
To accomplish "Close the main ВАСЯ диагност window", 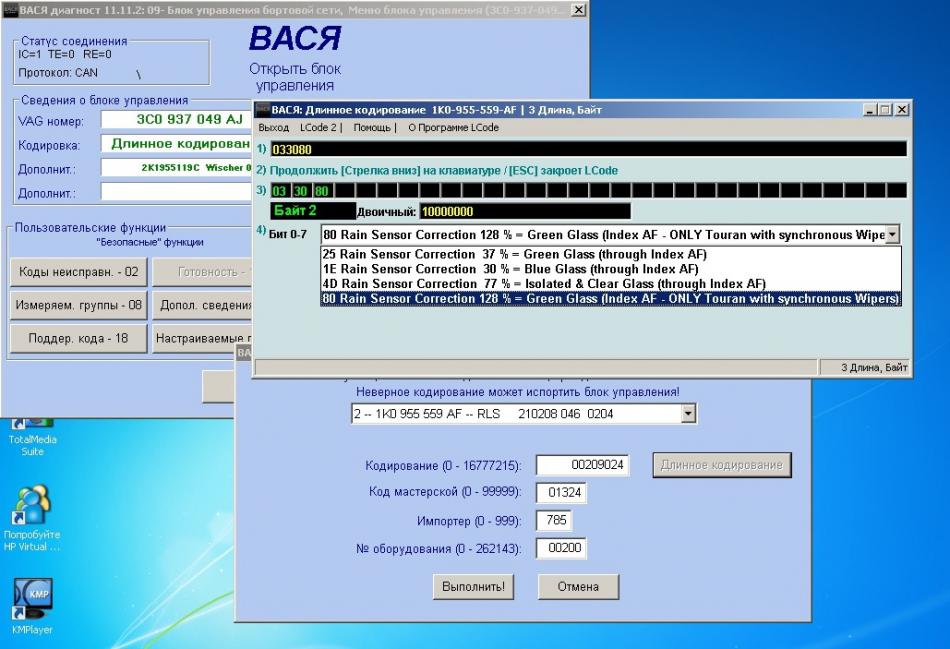I will coord(579,10).
